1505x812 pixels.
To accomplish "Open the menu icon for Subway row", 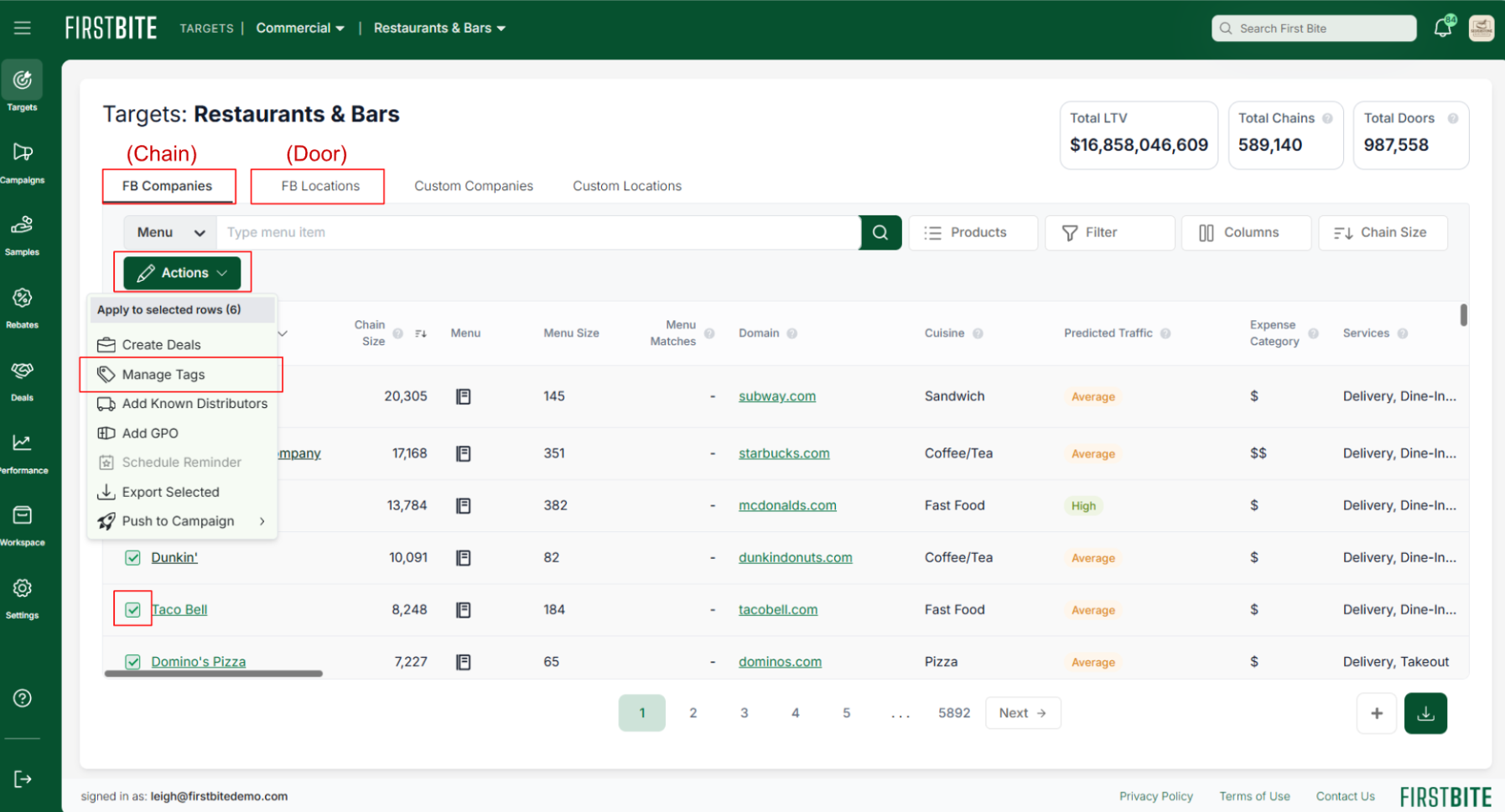I will coord(463,396).
